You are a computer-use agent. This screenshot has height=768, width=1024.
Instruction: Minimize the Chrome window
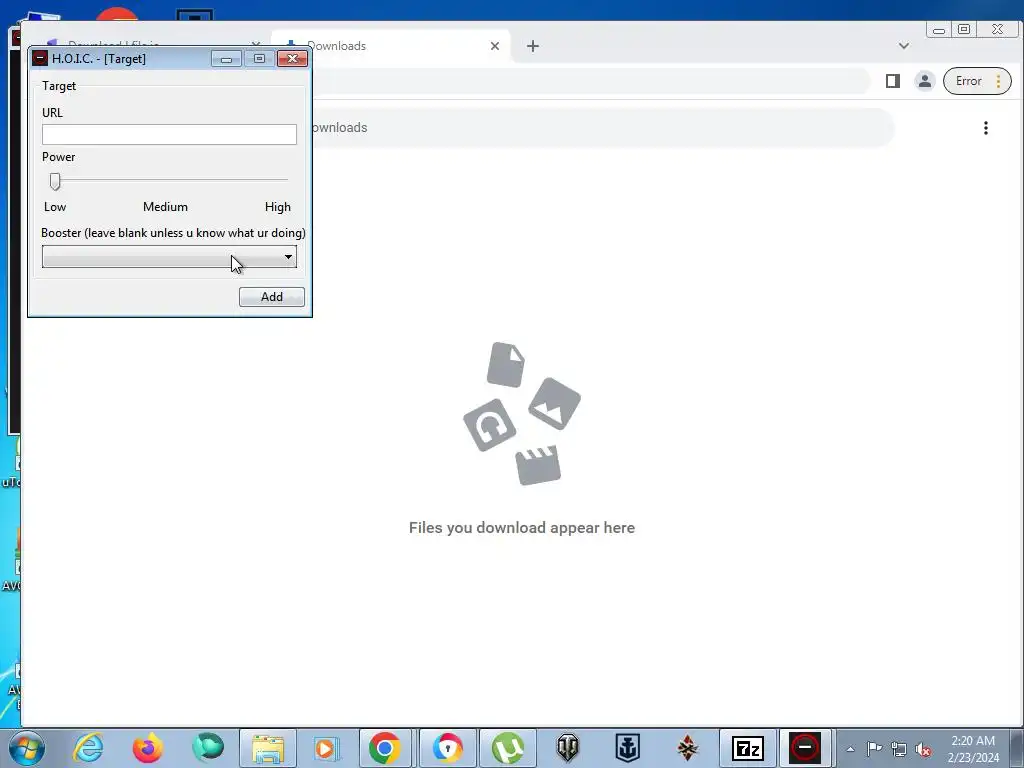click(x=938, y=29)
